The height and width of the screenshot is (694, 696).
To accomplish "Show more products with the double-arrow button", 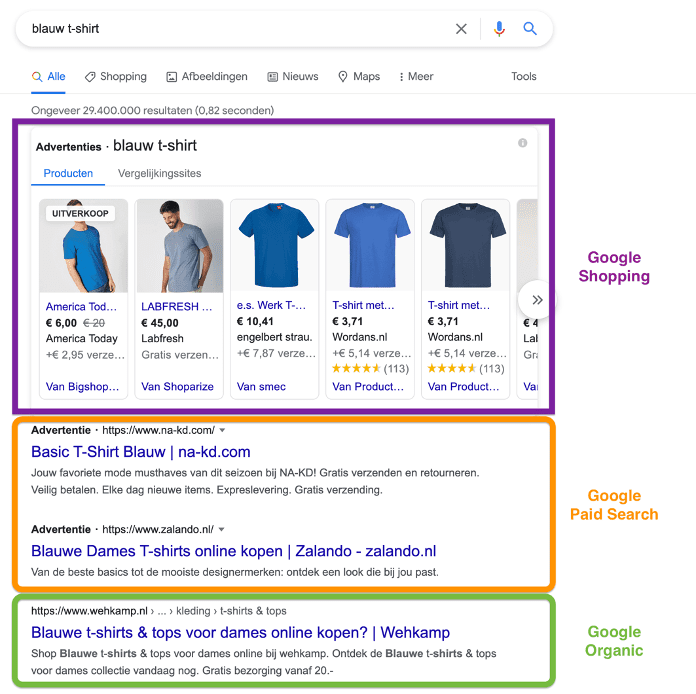I will click(537, 300).
